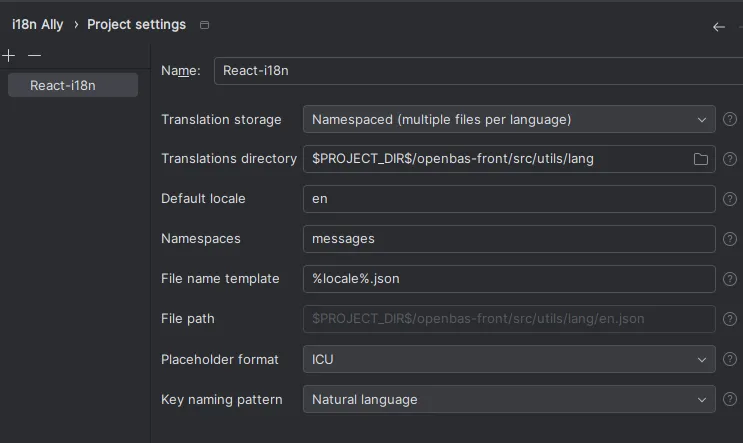Click the plus icon to add configuration
Image resolution: width=743 pixels, height=443 pixels.
9,56
